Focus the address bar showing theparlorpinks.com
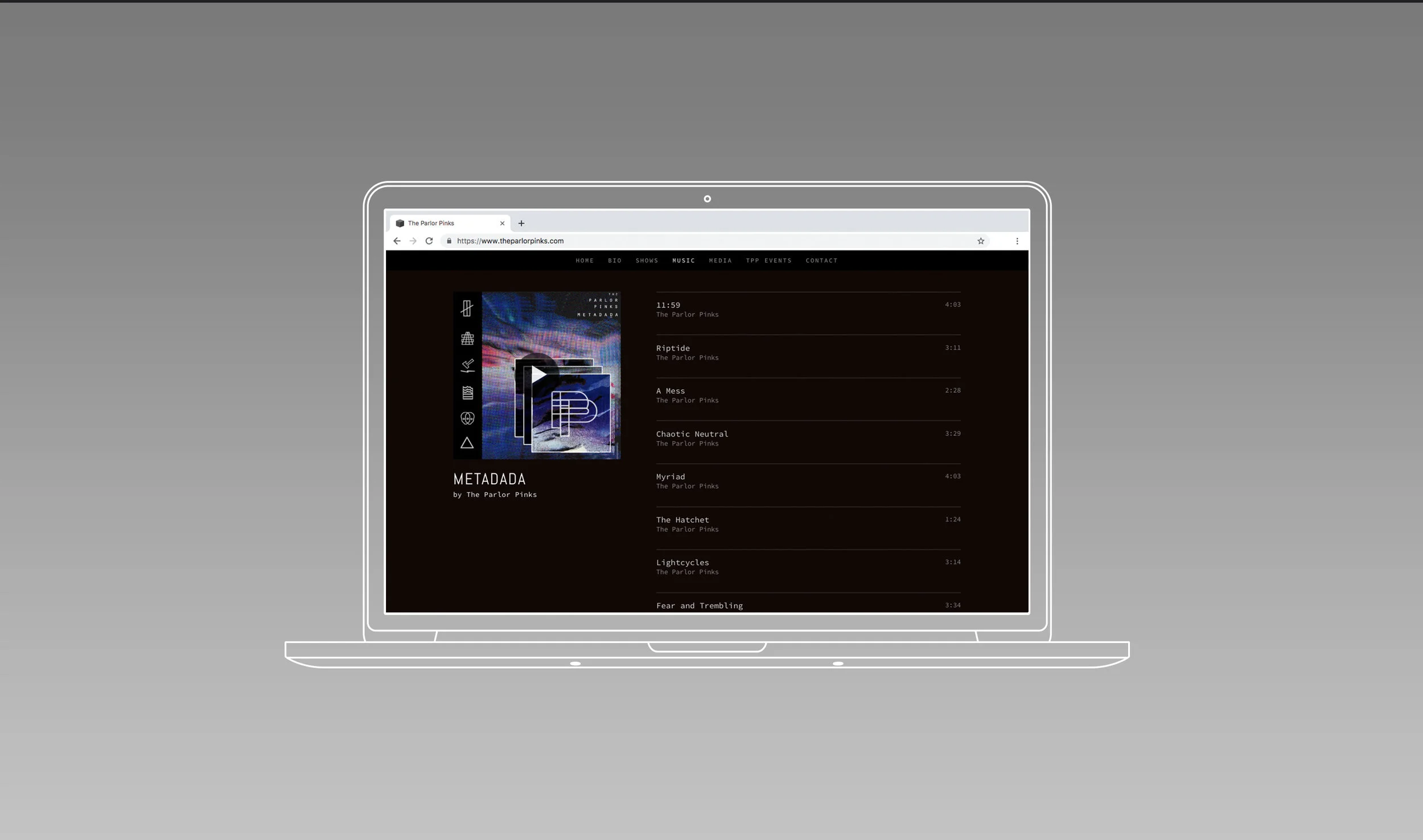1423x840 pixels. pos(715,241)
